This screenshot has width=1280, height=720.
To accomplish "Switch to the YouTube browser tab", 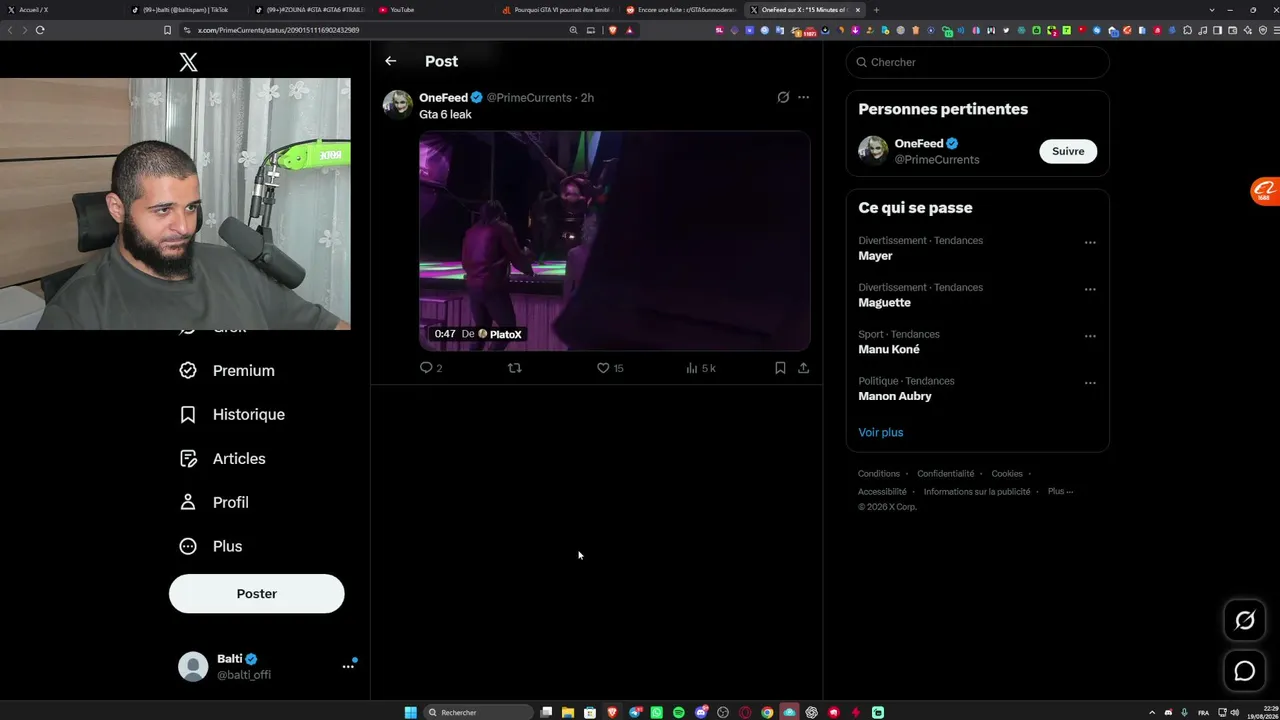I will pyautogui.click(x=435, y=10).
